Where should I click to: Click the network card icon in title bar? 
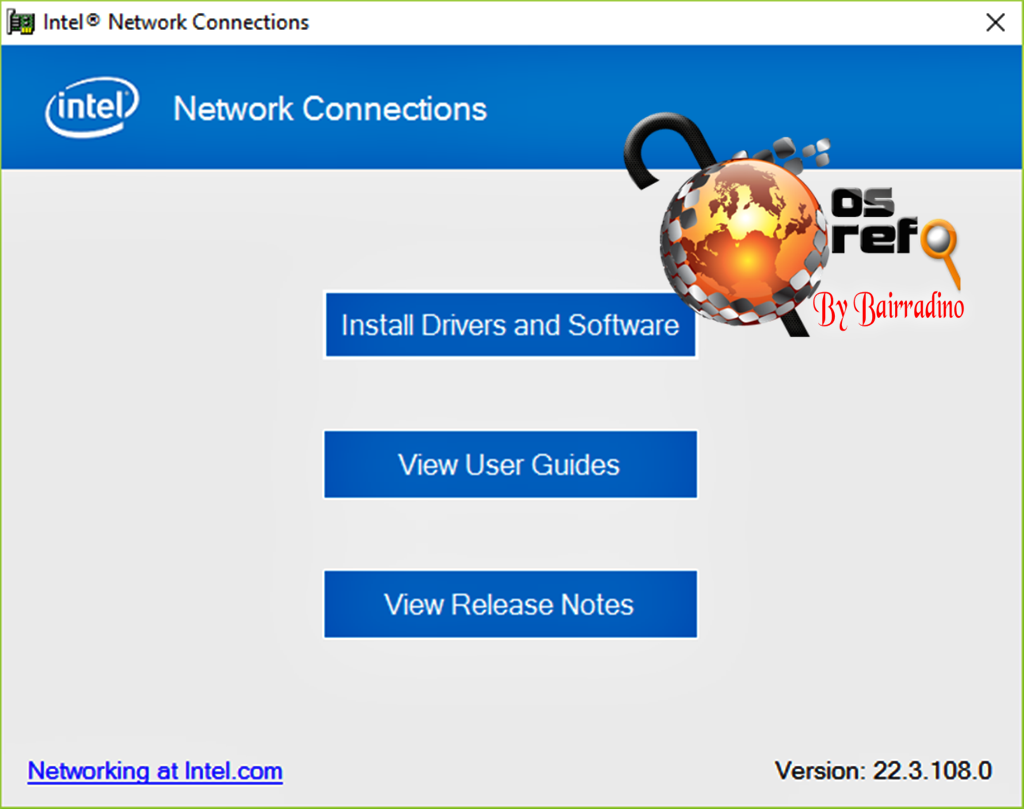click(20, 22)
